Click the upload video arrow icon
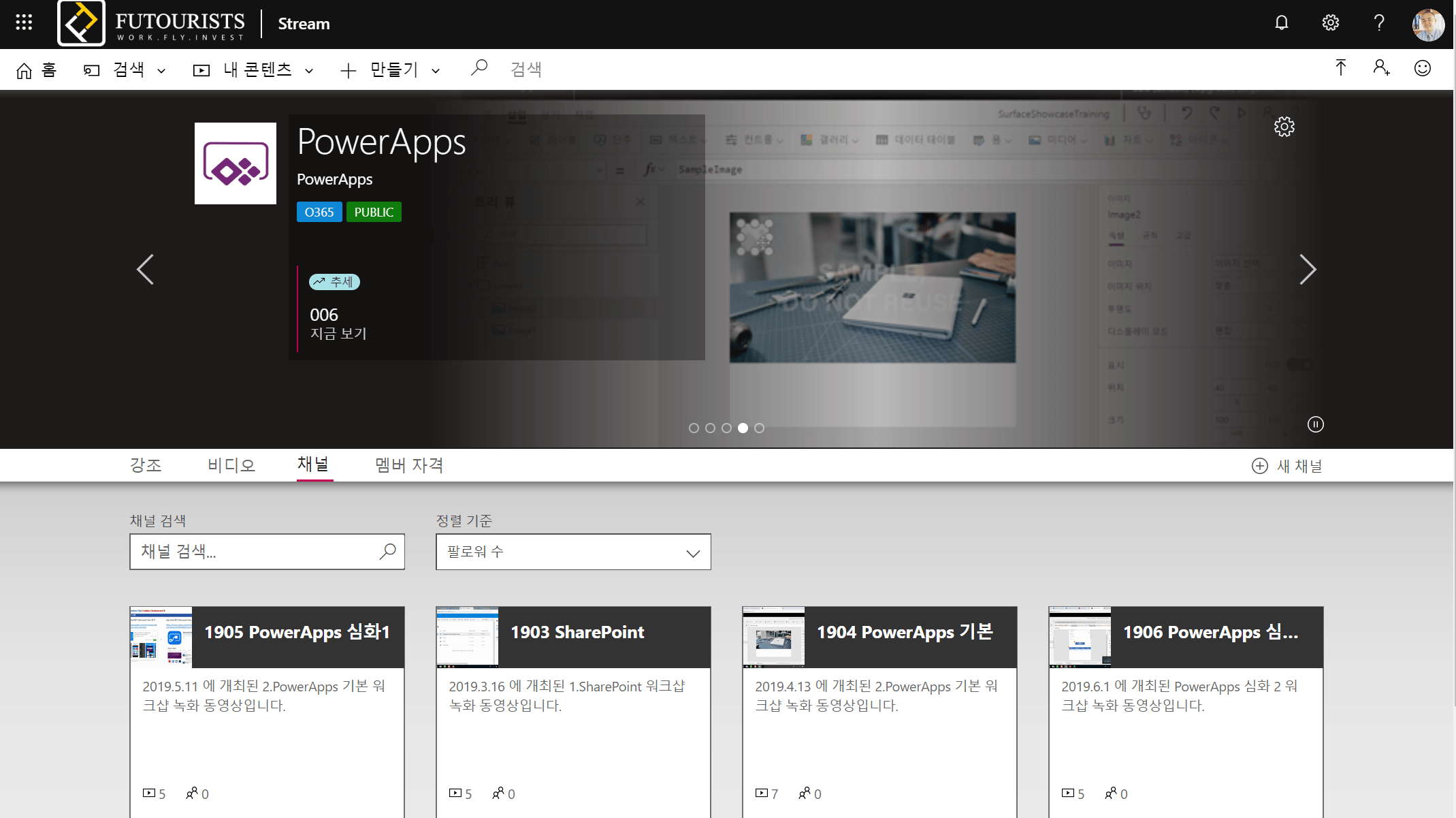 [1340, 68]
